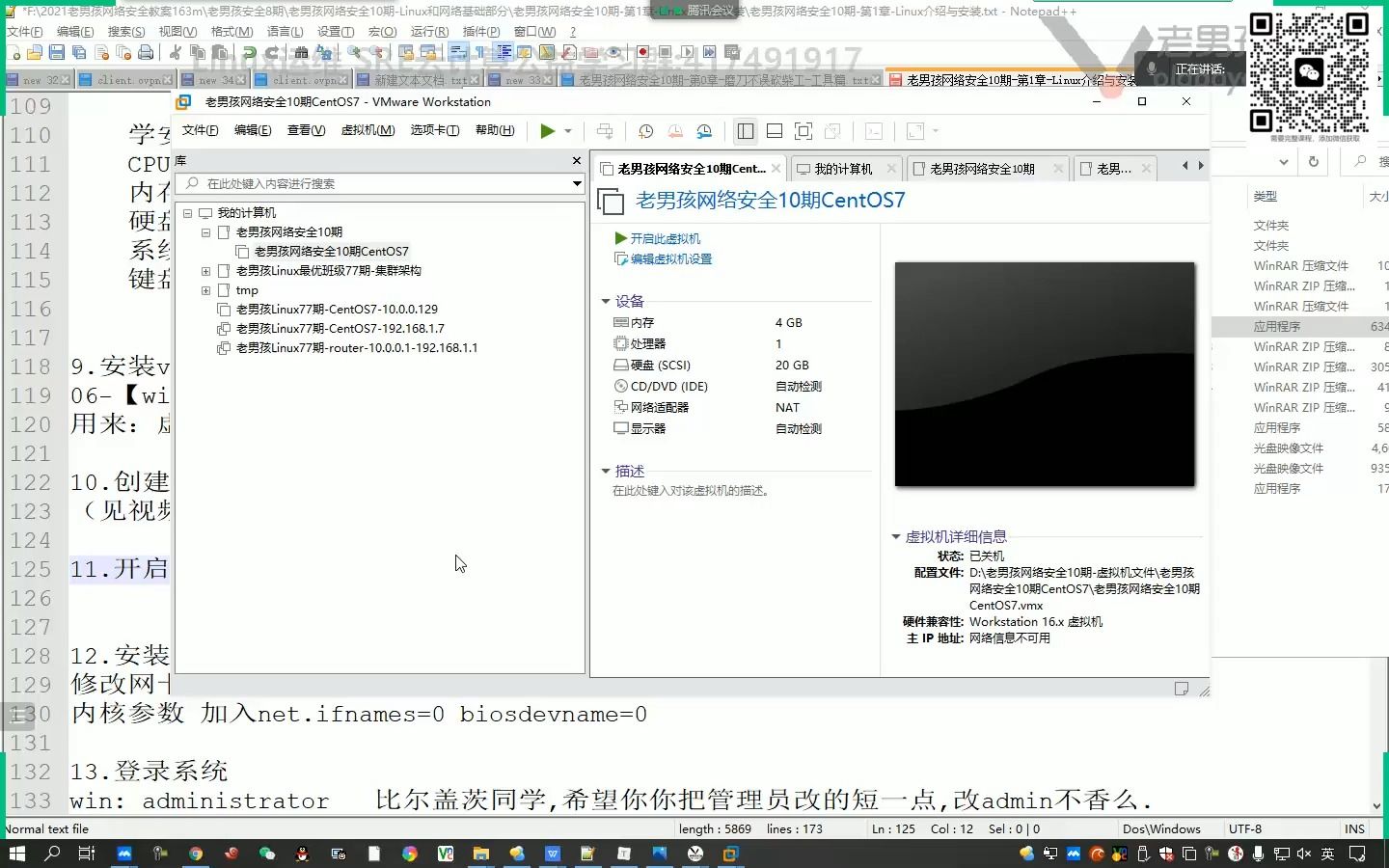This screenshot has height=868, width=1389.
Task: Switch to the 新建文本文档.txt Notepad++ tab
Action: pos(418,80)
